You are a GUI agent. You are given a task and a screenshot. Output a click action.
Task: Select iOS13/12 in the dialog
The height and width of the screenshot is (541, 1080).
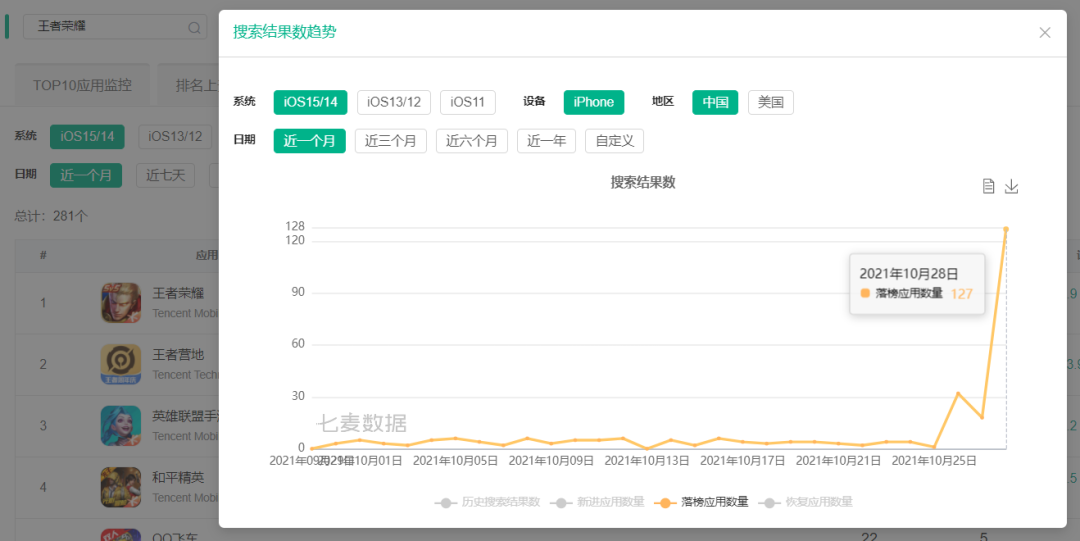tap(394, 102)
